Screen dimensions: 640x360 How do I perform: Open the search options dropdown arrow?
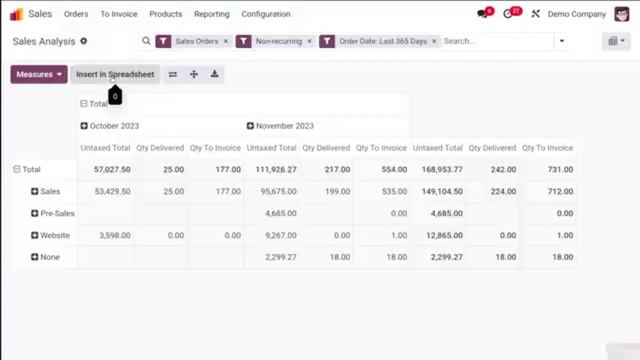[562, 41]
